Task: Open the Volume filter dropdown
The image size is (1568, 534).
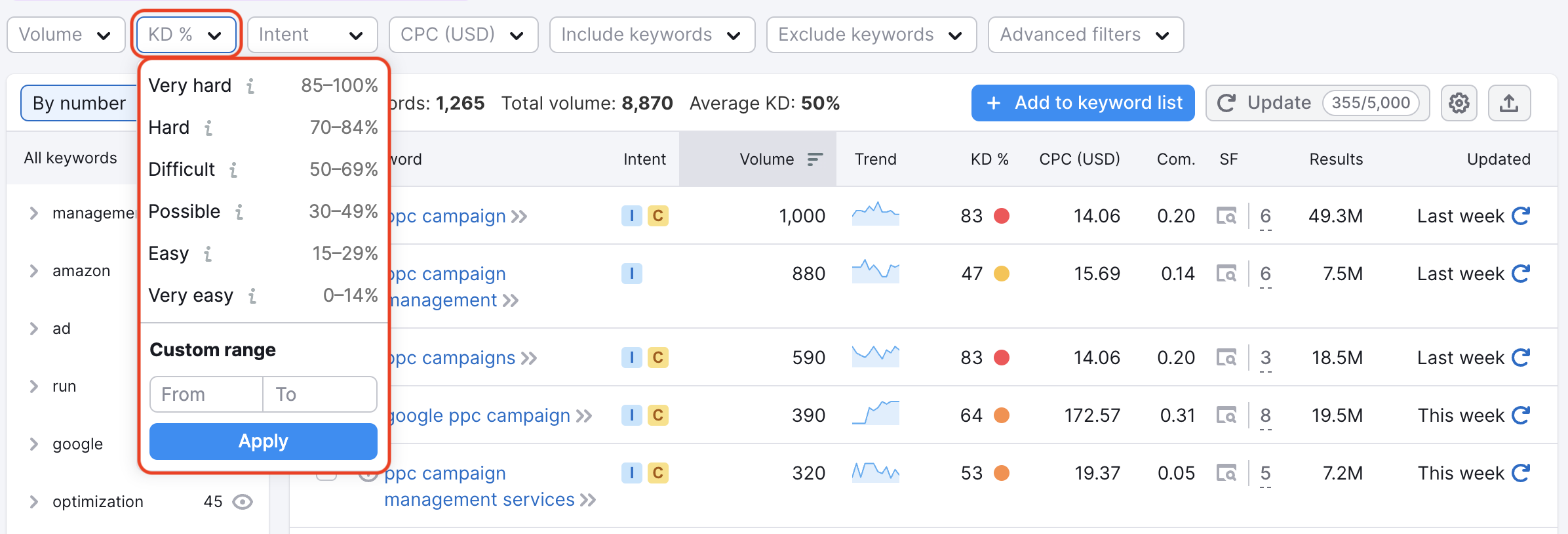Action: (66, 35)
